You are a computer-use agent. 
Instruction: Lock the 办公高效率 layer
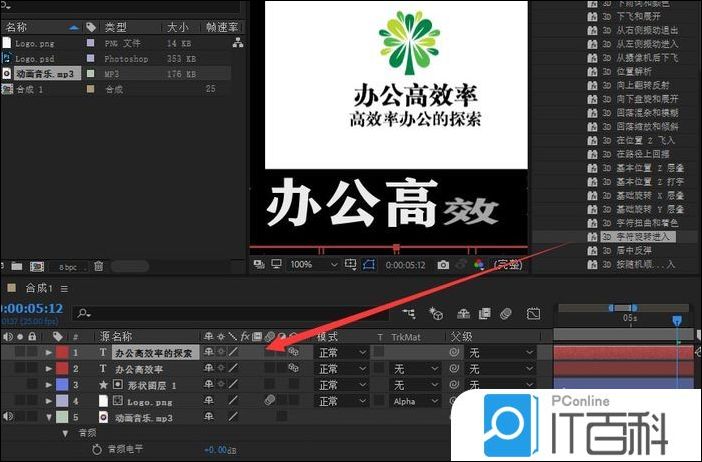pos(32,368)
